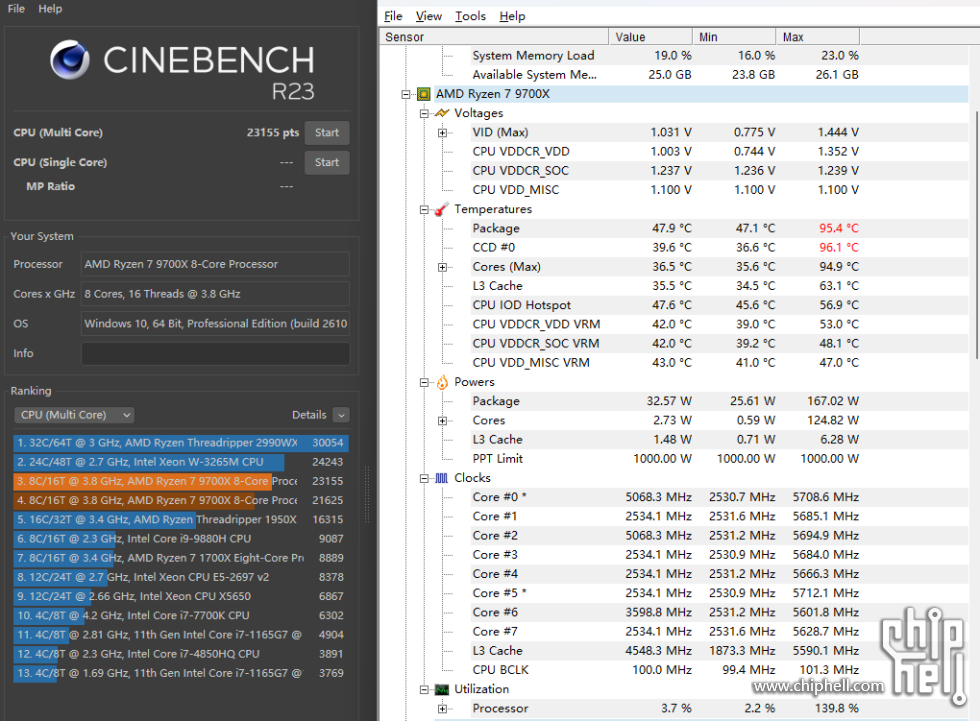The image size is (980, 721).
Task: Click the Min column header
Action: pos(734,37)
